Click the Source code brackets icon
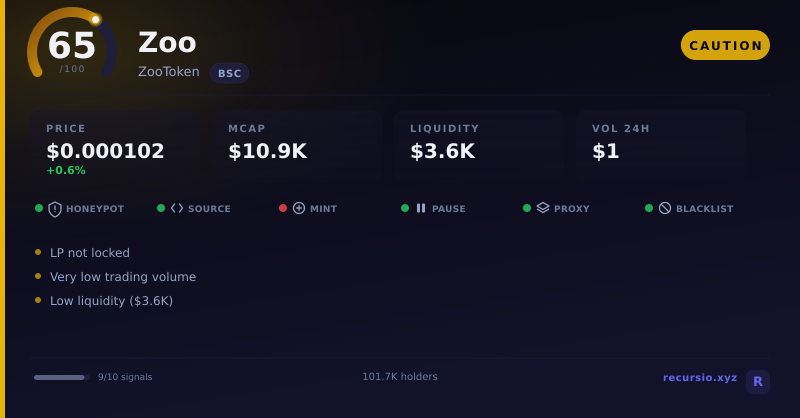 pos(177,208)
